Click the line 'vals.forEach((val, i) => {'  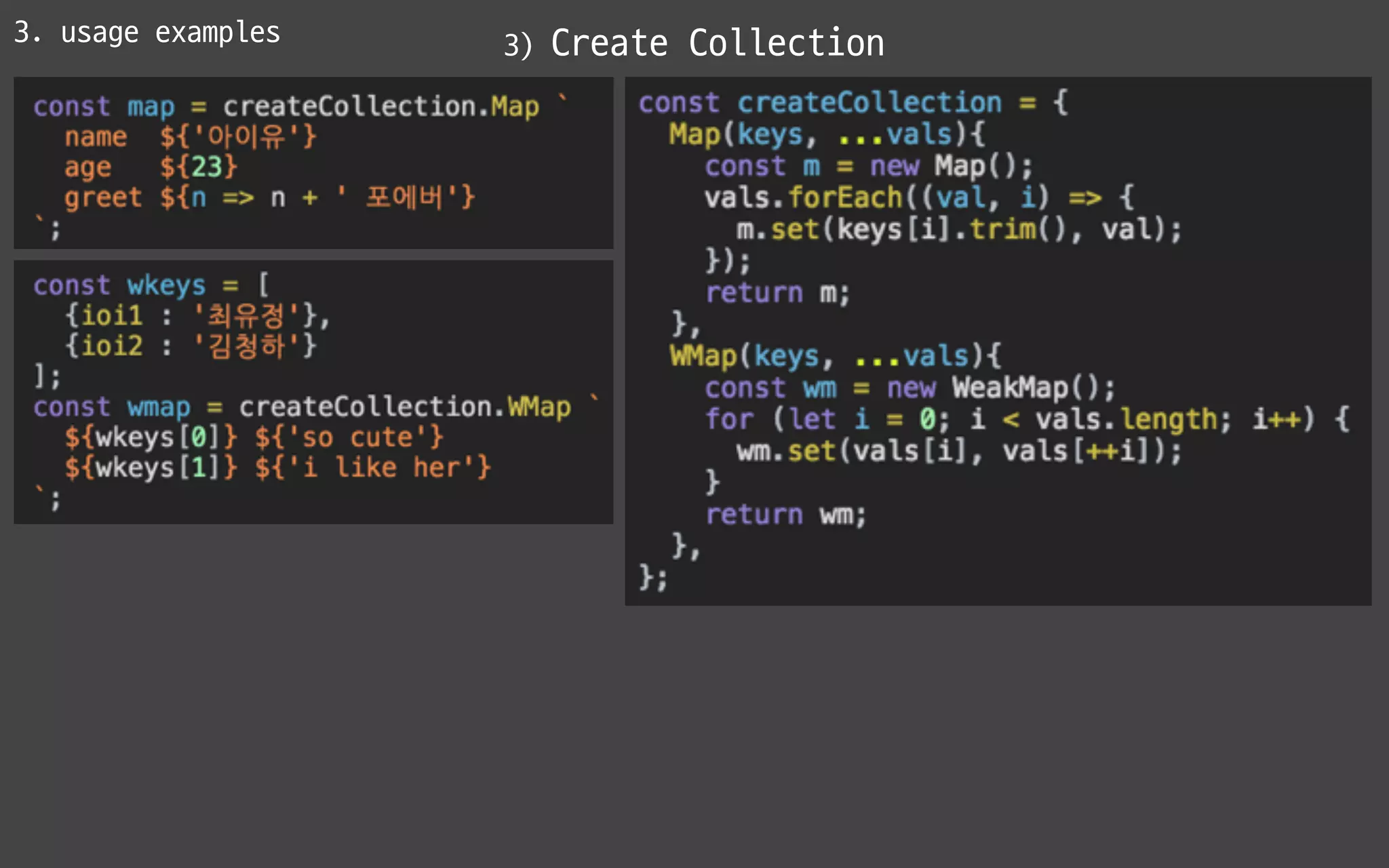click(x=919, y=198)
